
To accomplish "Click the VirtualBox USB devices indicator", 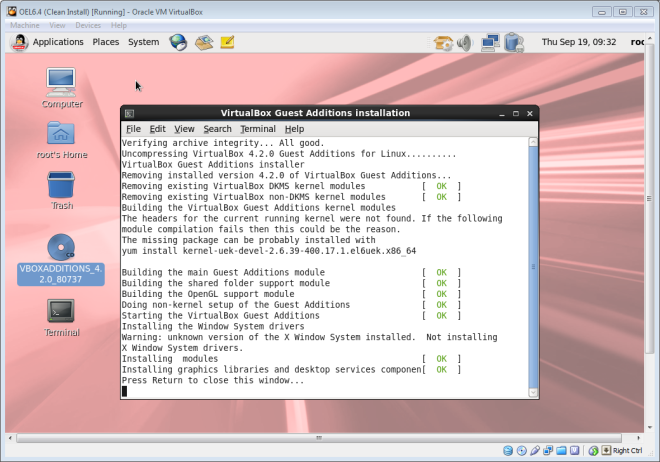I will tap(535, 450).
